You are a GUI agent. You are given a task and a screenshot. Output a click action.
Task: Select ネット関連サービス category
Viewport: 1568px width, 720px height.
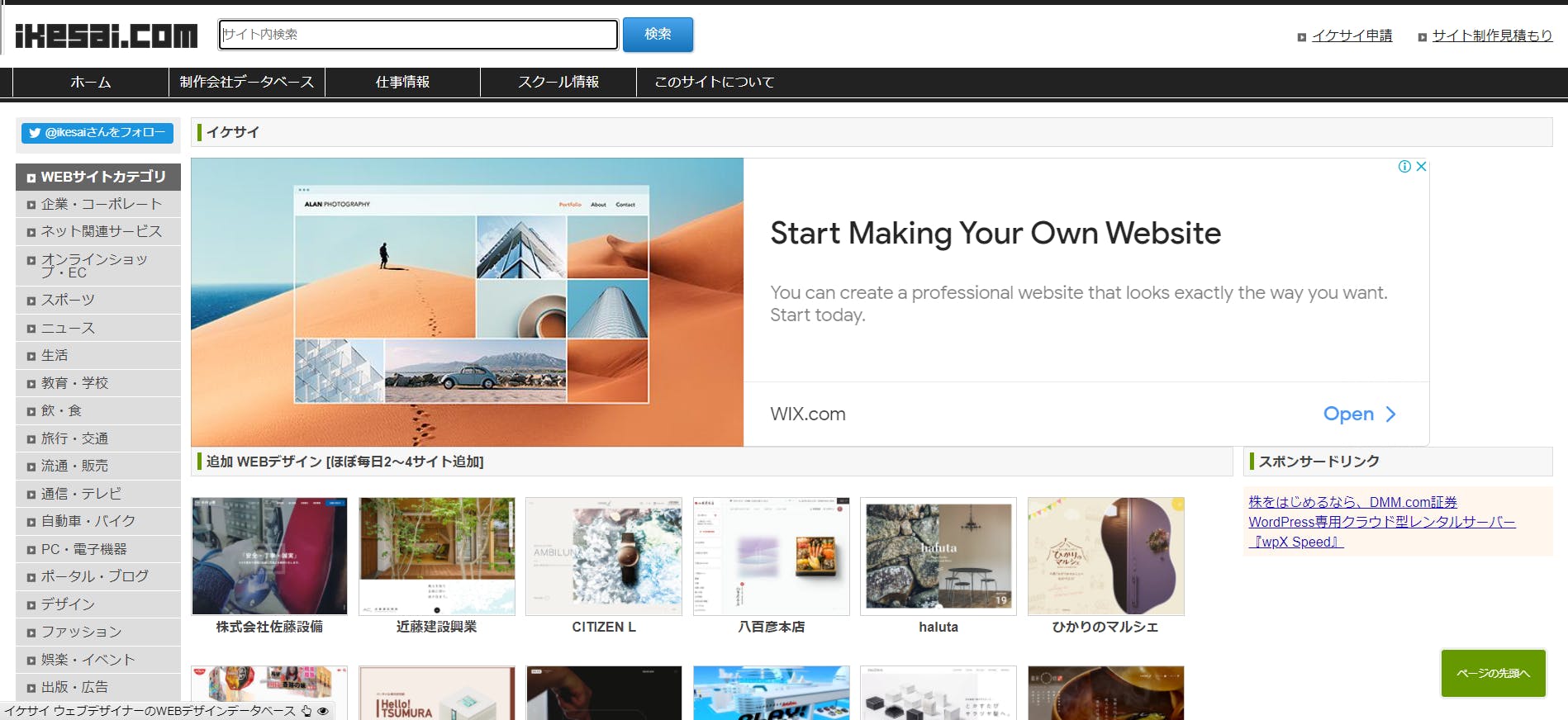[98, 231]
